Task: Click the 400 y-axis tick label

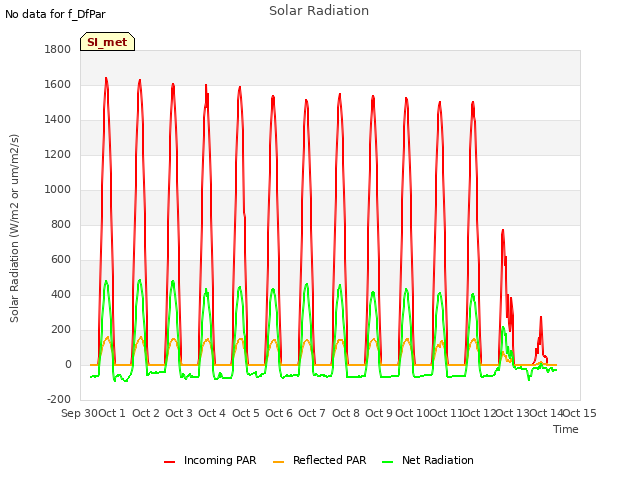Action: tap(61, 295)
